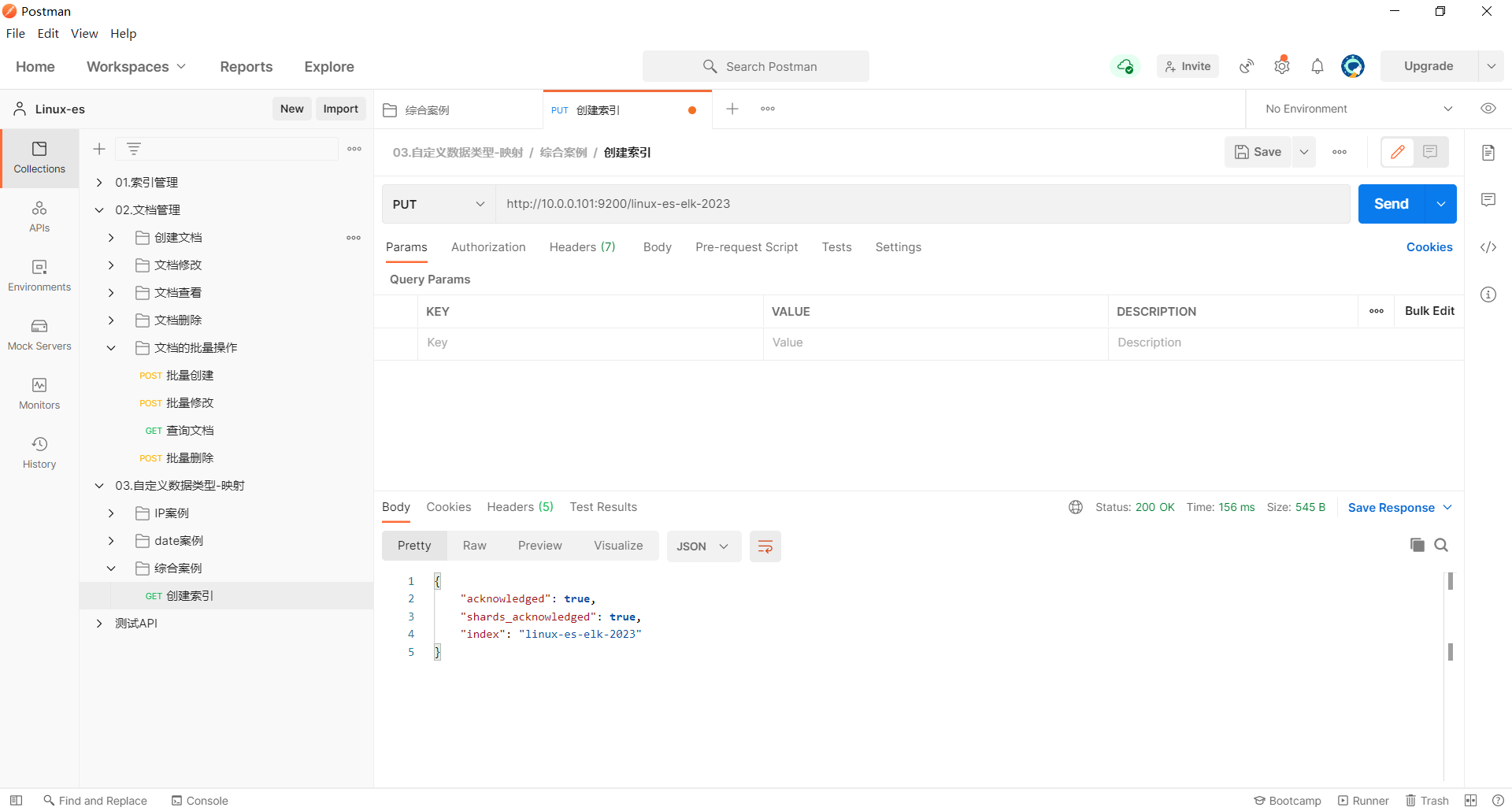1512x811 pixels.
Task: Open the notifications bell
Action: coord(1317,66)
